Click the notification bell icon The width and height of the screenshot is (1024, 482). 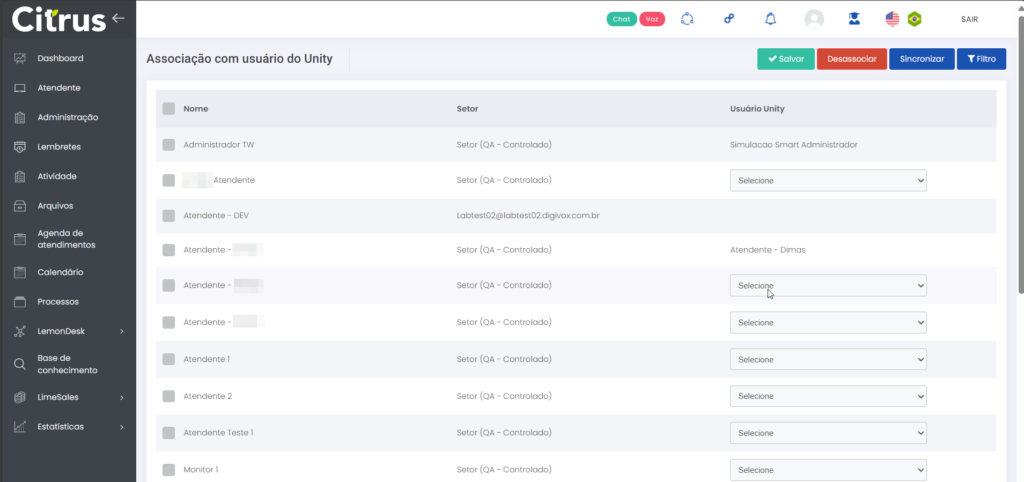pos(770,19)
